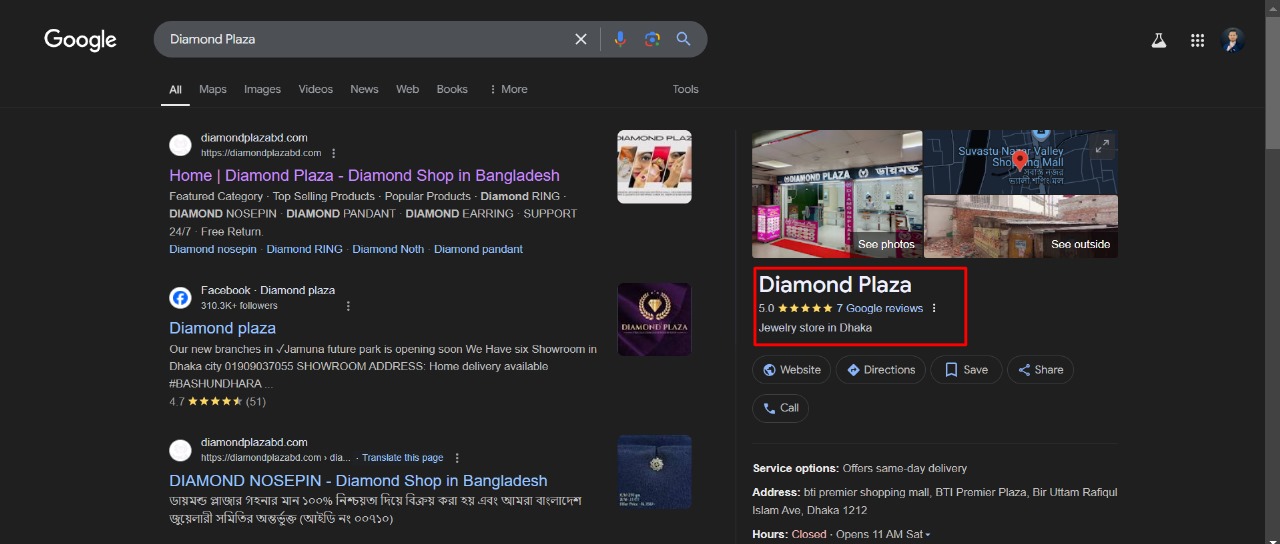
Task: Click inside the Diamond Plaza search field
Action: [360, 39]
